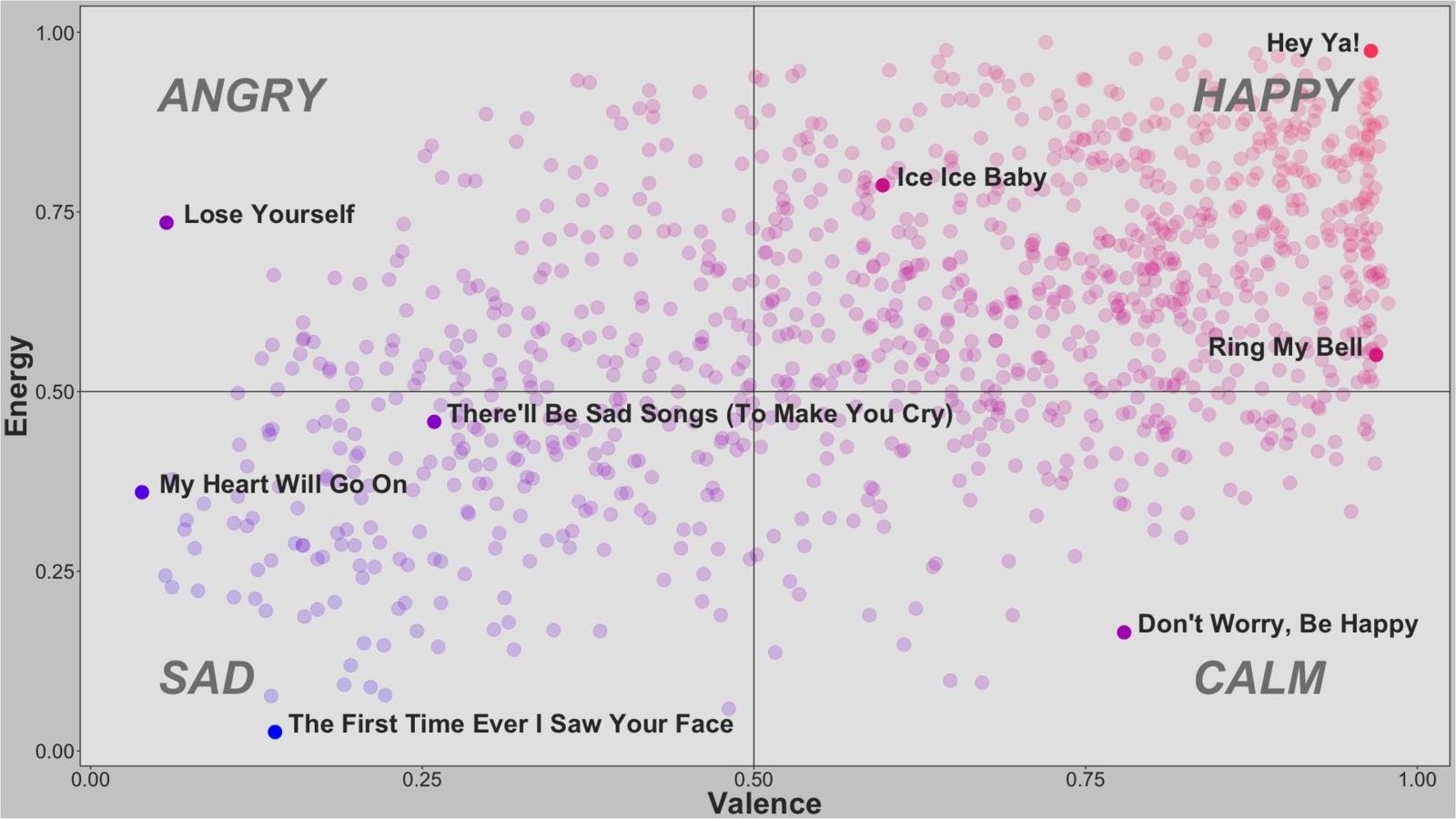Click the Lose Yourself data point

click(167, 223)
